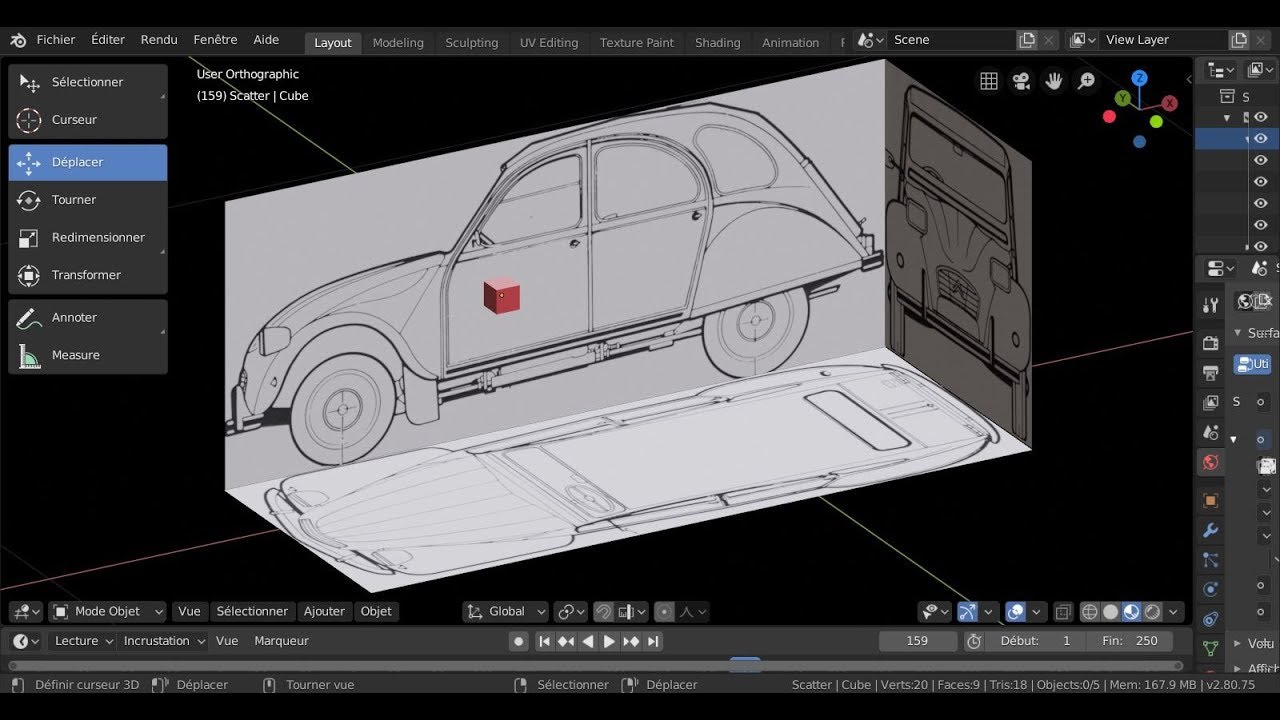This screenshot has width=1280, height=720.
Task: Hide the highlighted outliner object via eye
Action: pyautogui.click(x=1261, y=139)
